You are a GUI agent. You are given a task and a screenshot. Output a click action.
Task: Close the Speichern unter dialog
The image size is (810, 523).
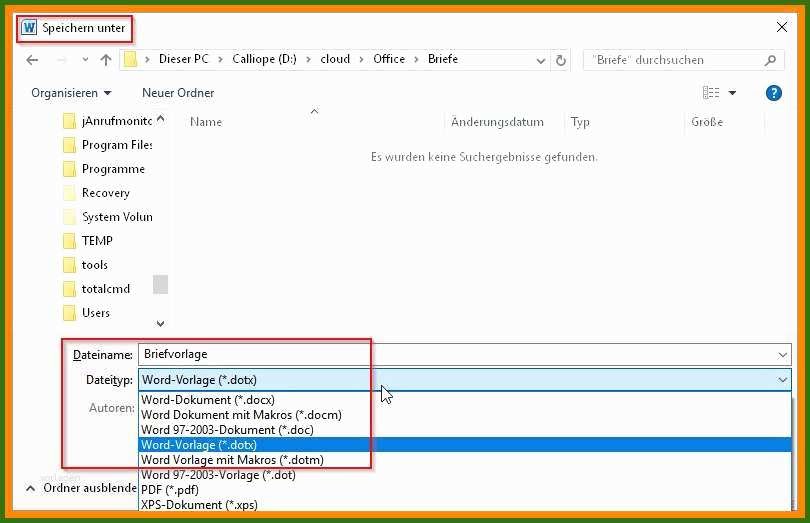(x=782, y=27)
